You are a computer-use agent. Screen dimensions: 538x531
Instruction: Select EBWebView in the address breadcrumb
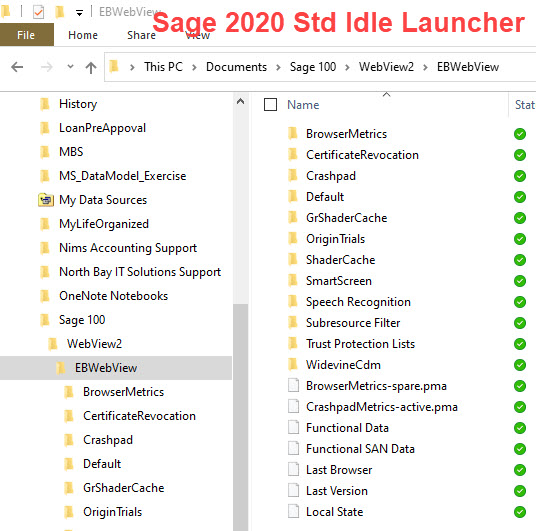pyautogui.click(x=468, y=67)
